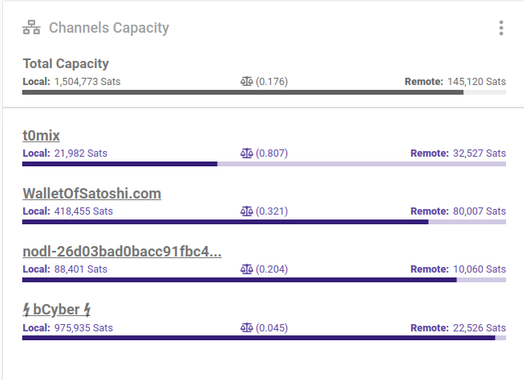Click the Total Capacity heading
This screenshot has width=524, height=380.
coord(66,64)
